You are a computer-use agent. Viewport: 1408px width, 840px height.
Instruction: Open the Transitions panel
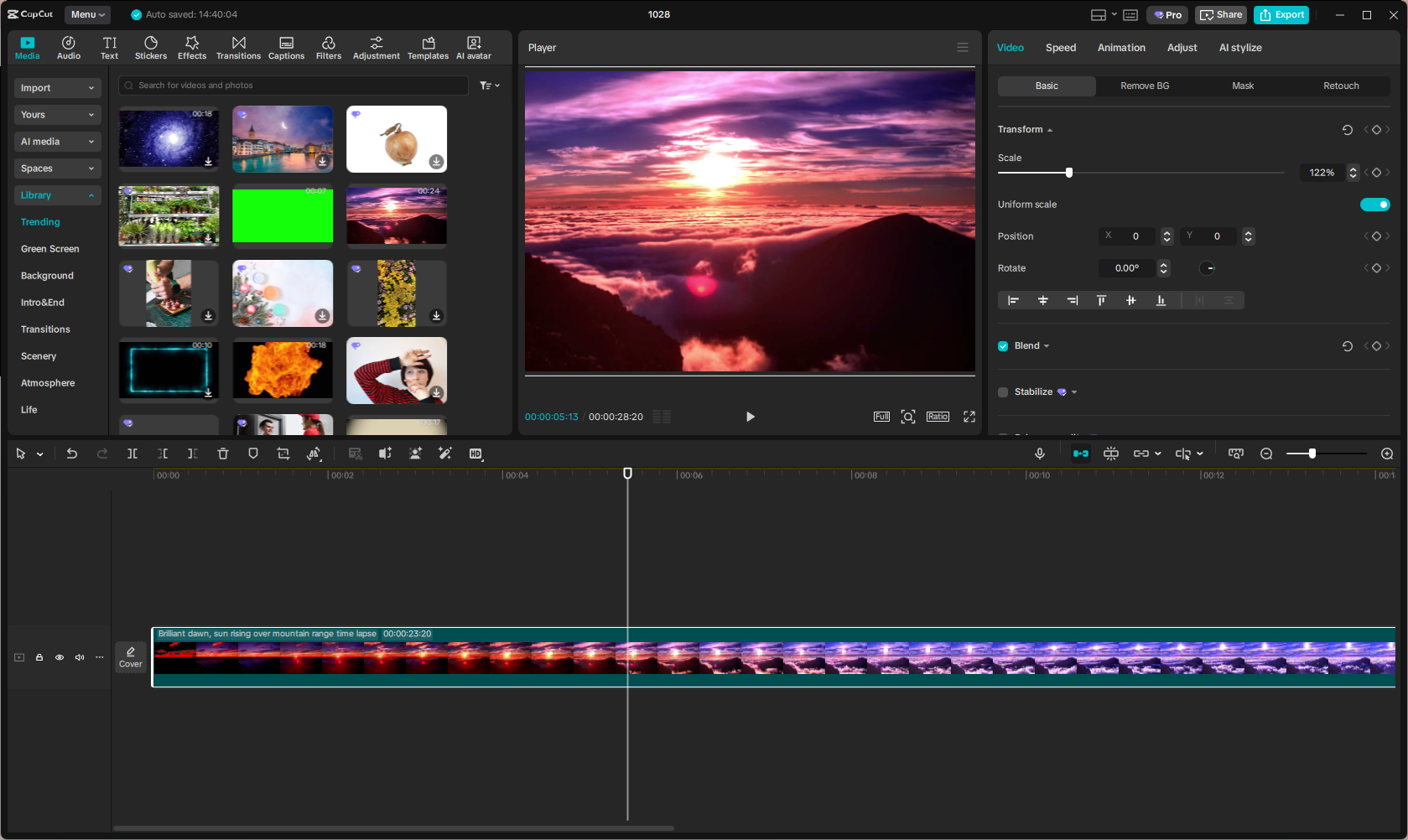click(238, 47)
